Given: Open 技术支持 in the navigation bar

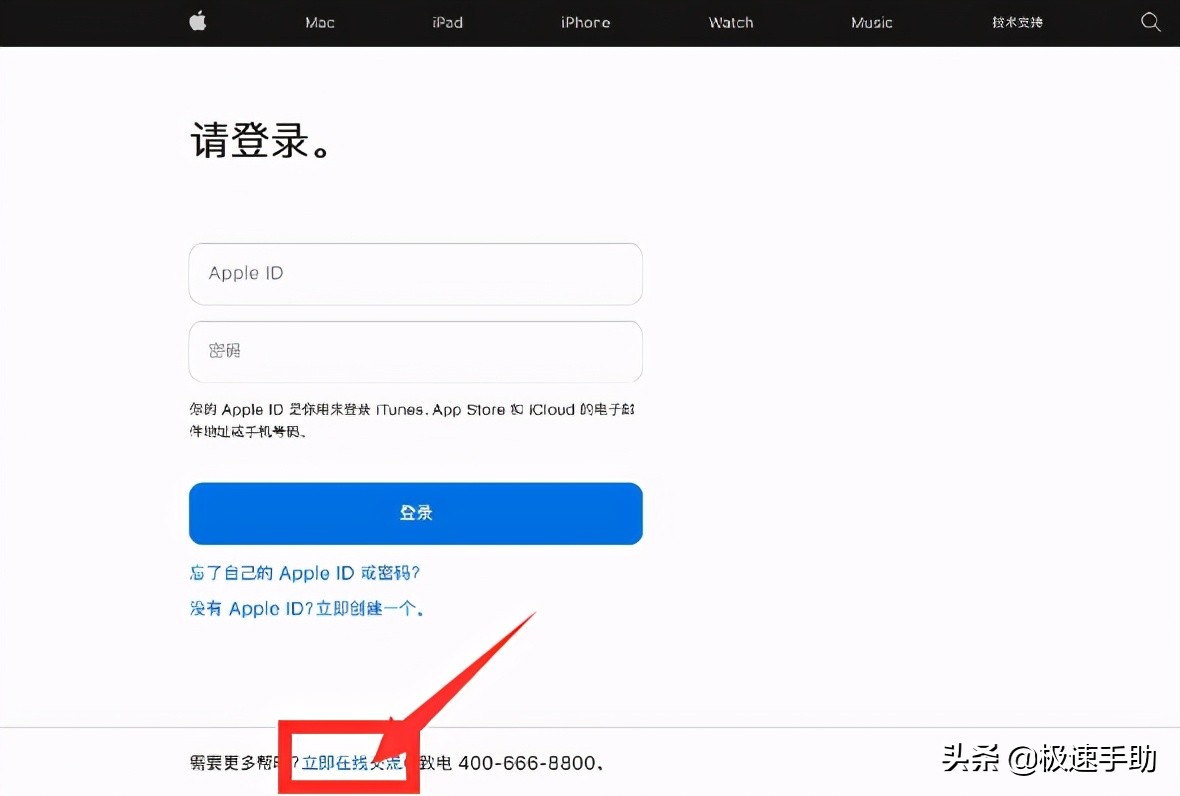Looking at the screenshot, I should pyautogui.click(x=1017, y=23).
